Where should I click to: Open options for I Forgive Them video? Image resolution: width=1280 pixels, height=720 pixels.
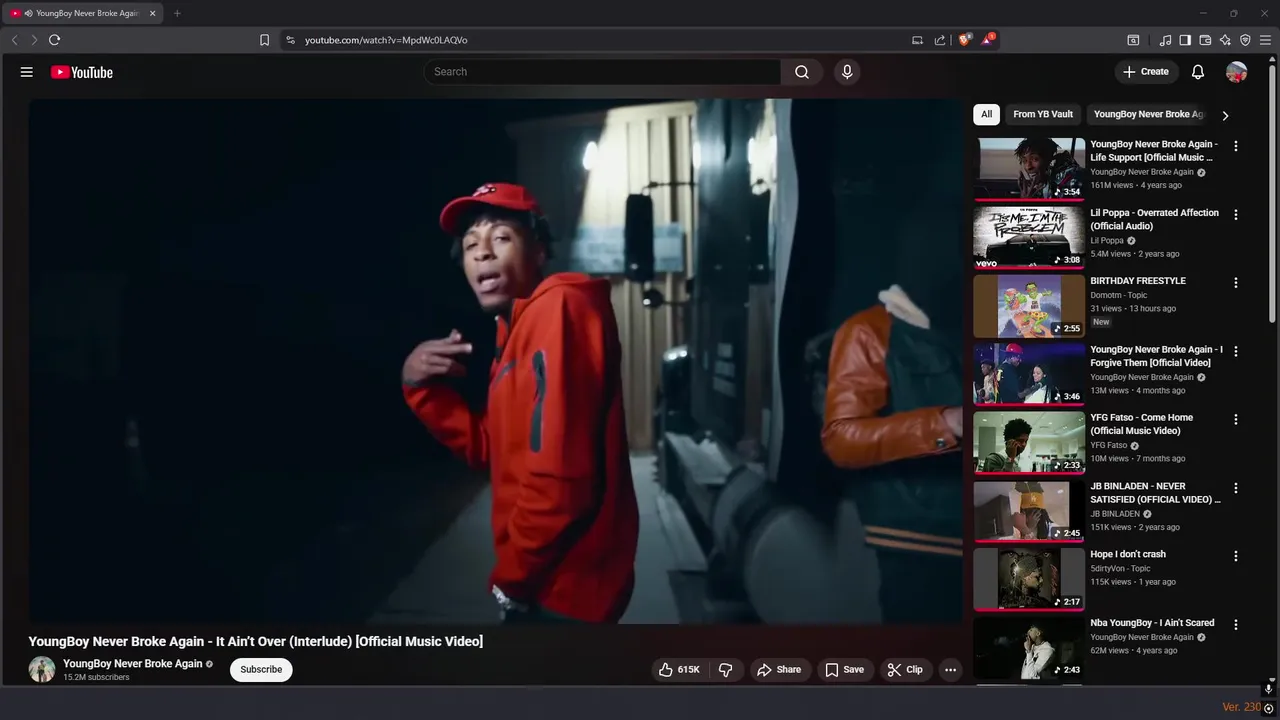1236,351
